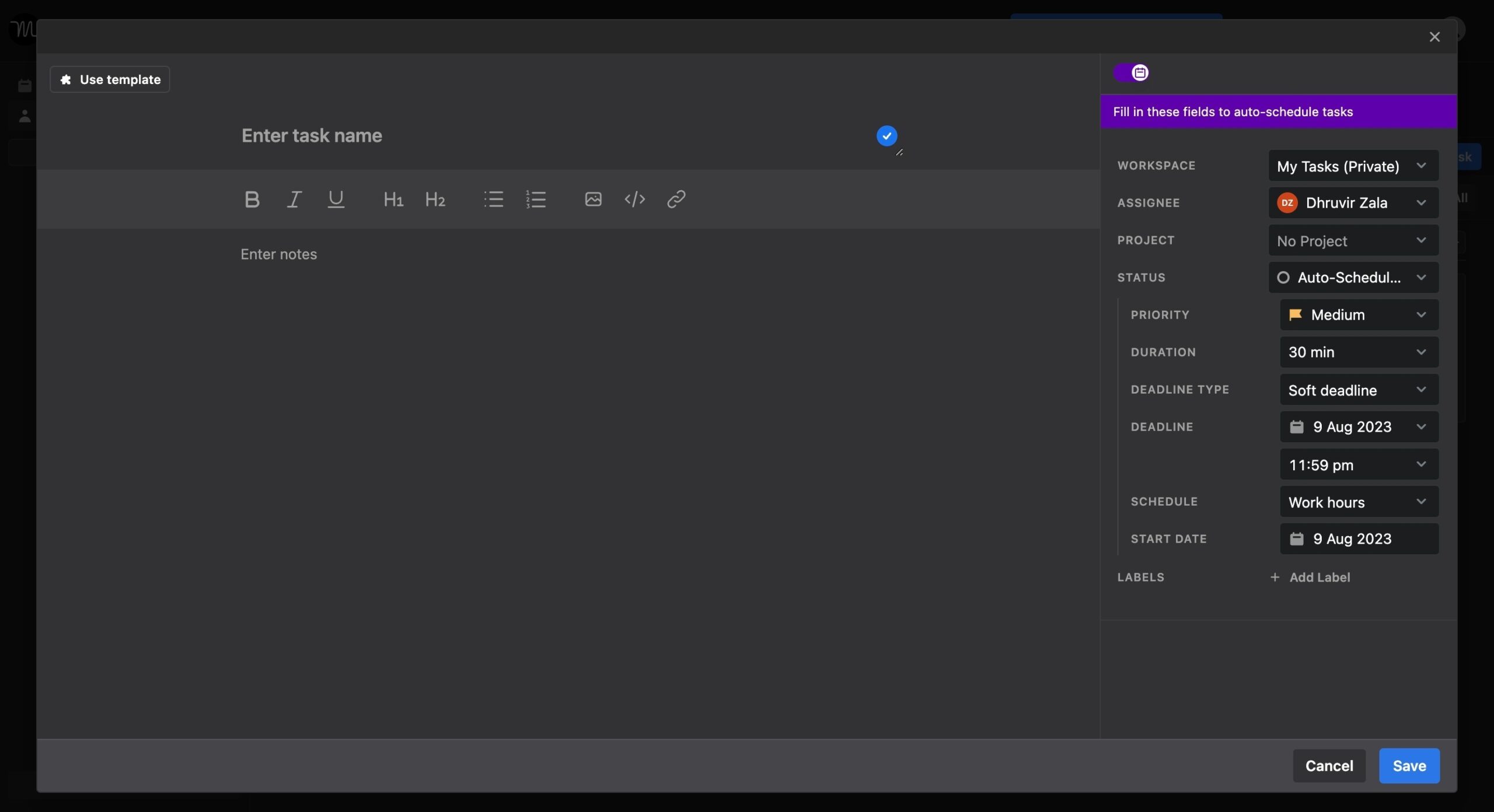Open the Schedule work hours menu
This screenshot has height=812, width=1494.
click(1358, 501)
